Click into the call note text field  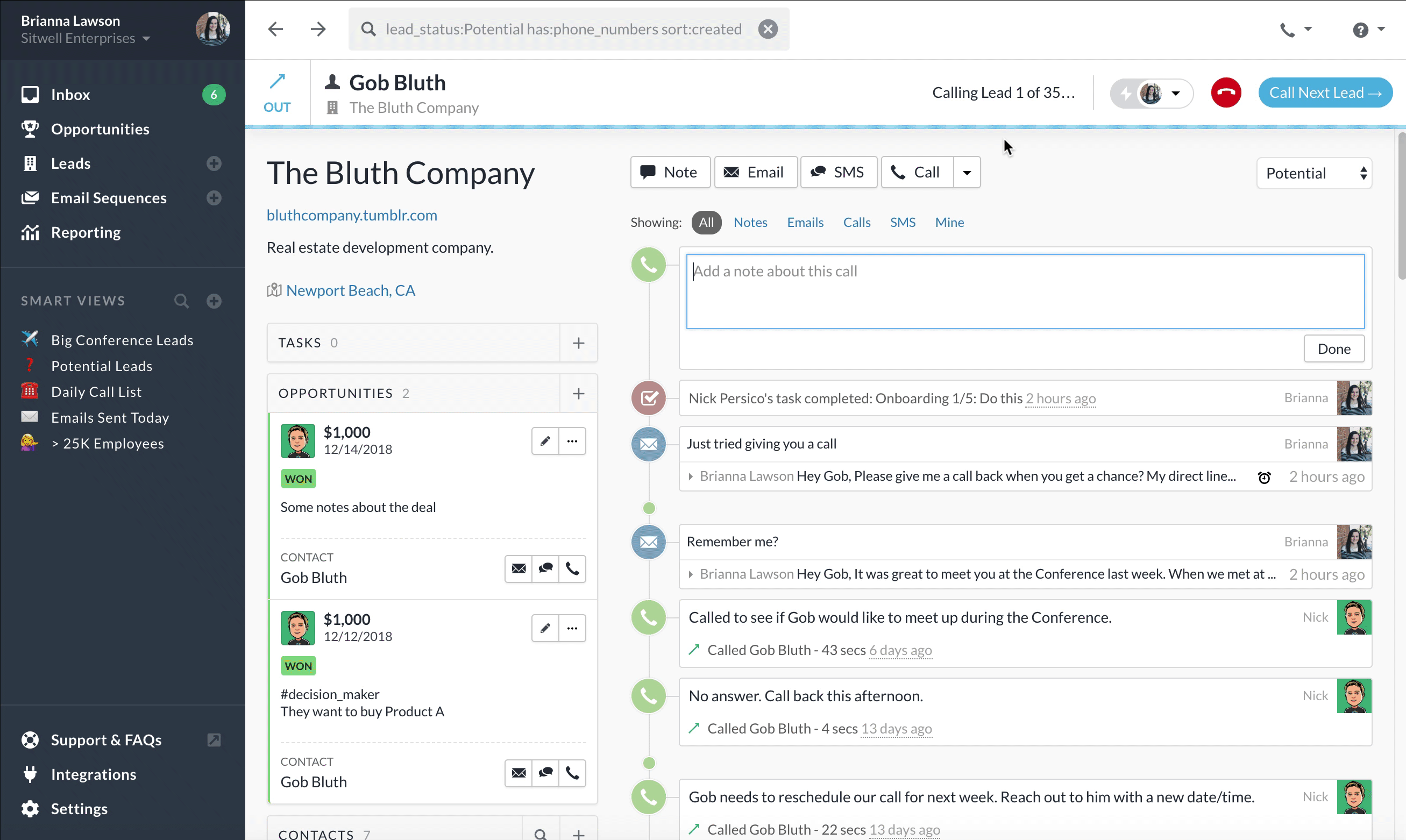click(x=1025, y=291)
